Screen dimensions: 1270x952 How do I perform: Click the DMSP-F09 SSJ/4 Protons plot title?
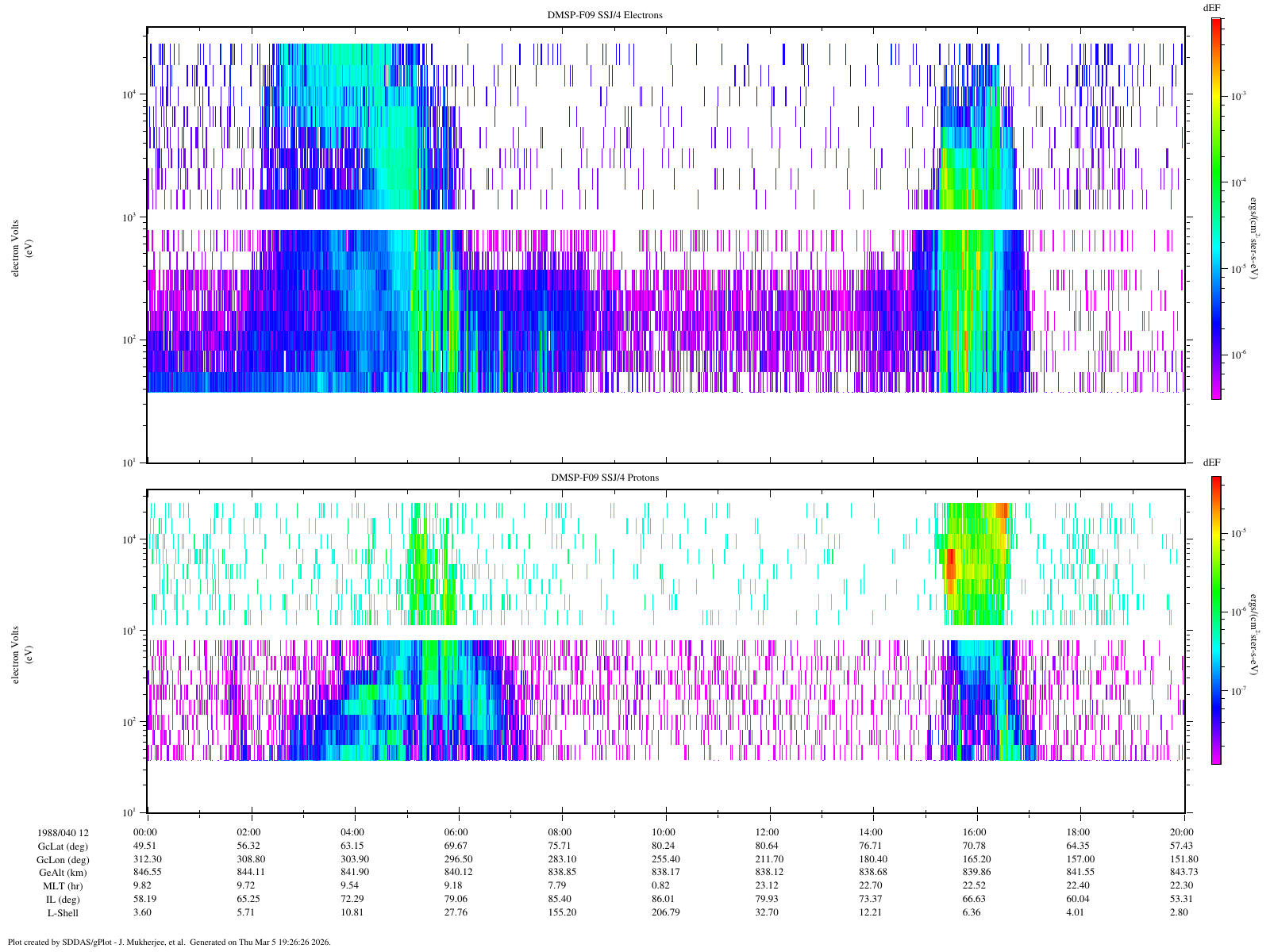605,478
